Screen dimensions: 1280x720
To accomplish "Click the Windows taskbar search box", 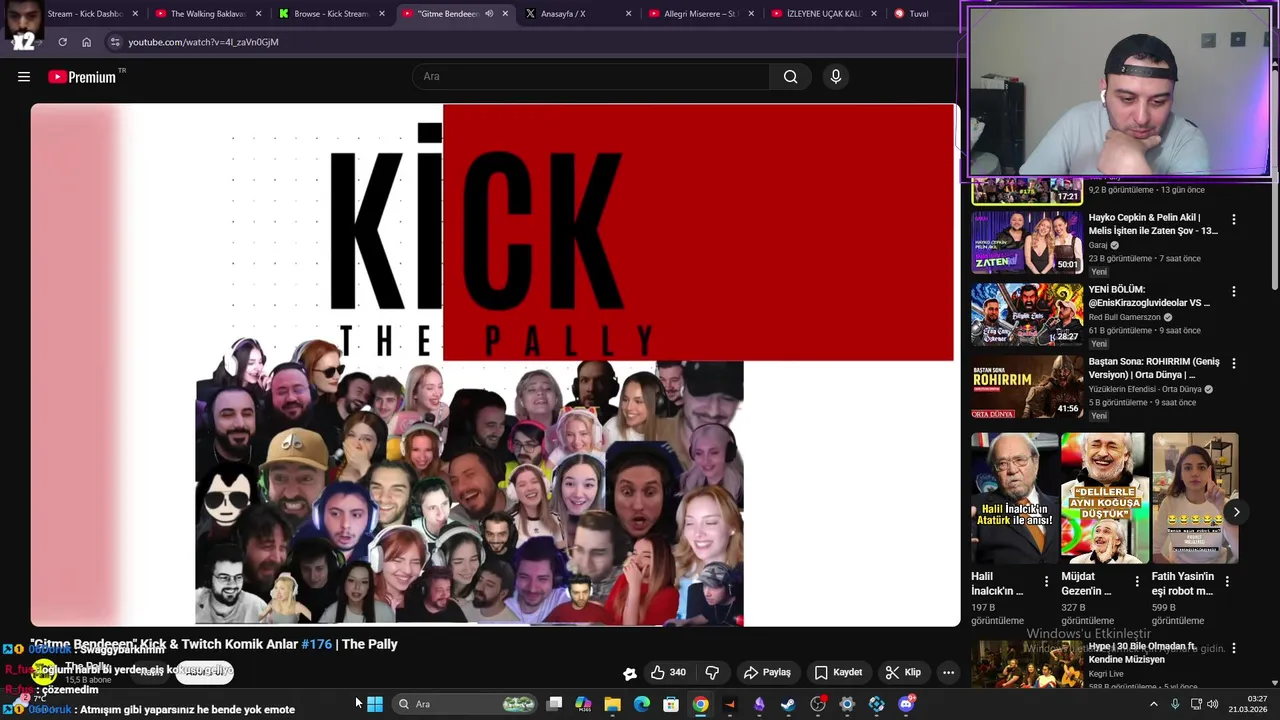I will pos(465,704).
